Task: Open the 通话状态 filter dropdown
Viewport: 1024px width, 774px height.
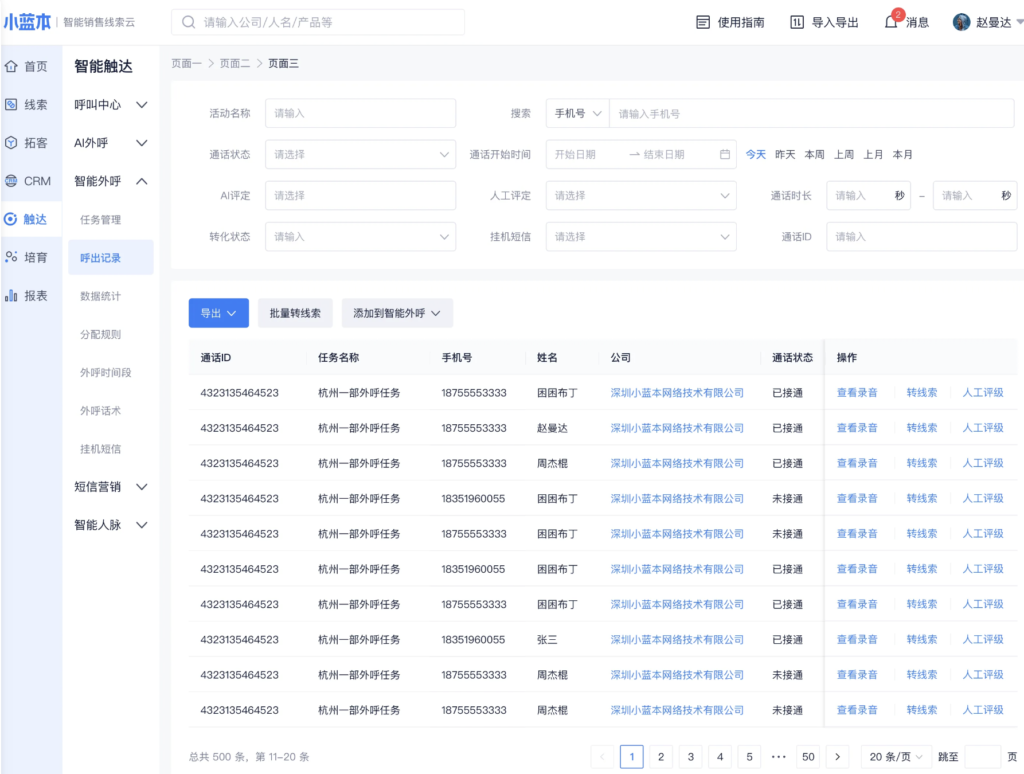Action: pyautogui.click(x=360, y=154)
